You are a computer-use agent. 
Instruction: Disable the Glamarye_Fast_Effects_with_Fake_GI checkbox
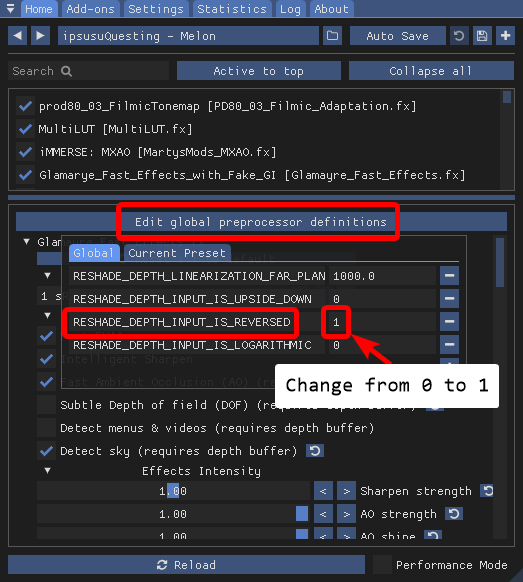tap(25, 175)
